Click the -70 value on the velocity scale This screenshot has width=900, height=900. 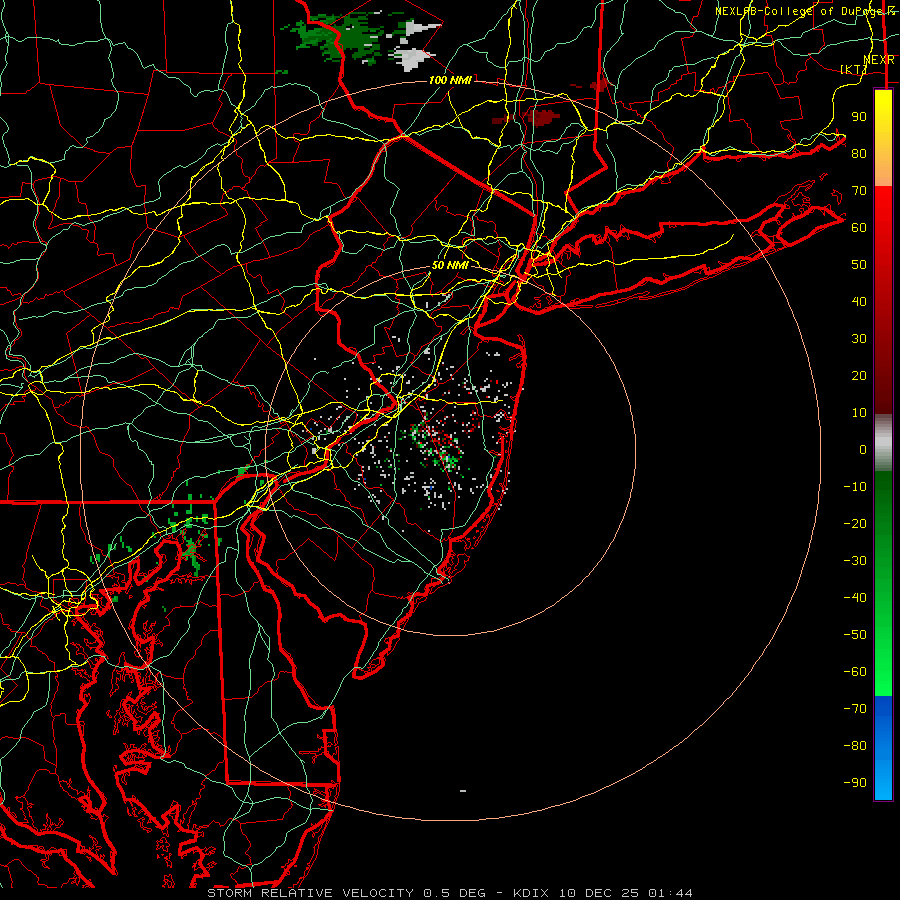coord(855,709)
